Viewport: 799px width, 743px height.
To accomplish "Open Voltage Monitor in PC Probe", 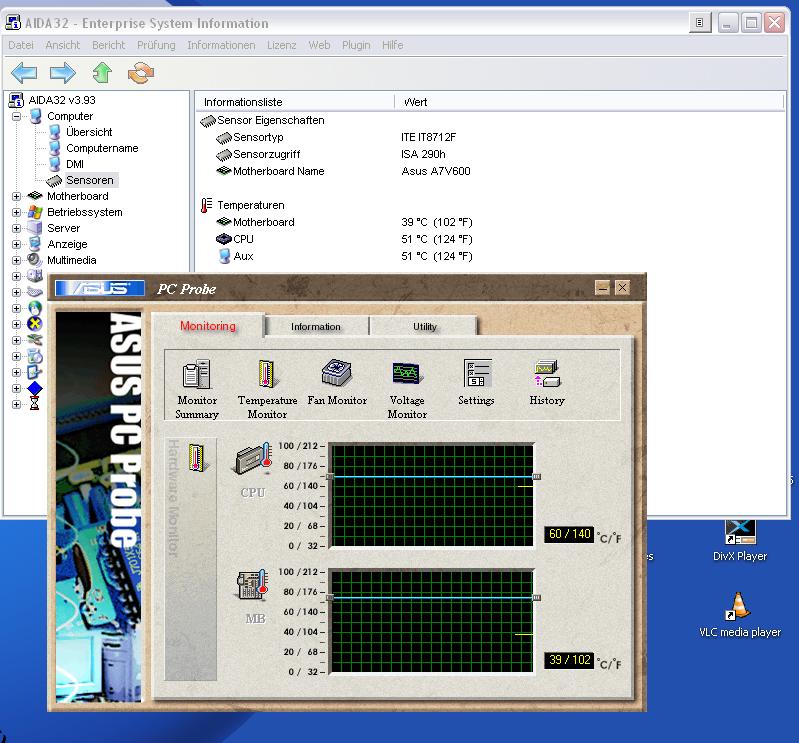I will (x=407, y=389).
